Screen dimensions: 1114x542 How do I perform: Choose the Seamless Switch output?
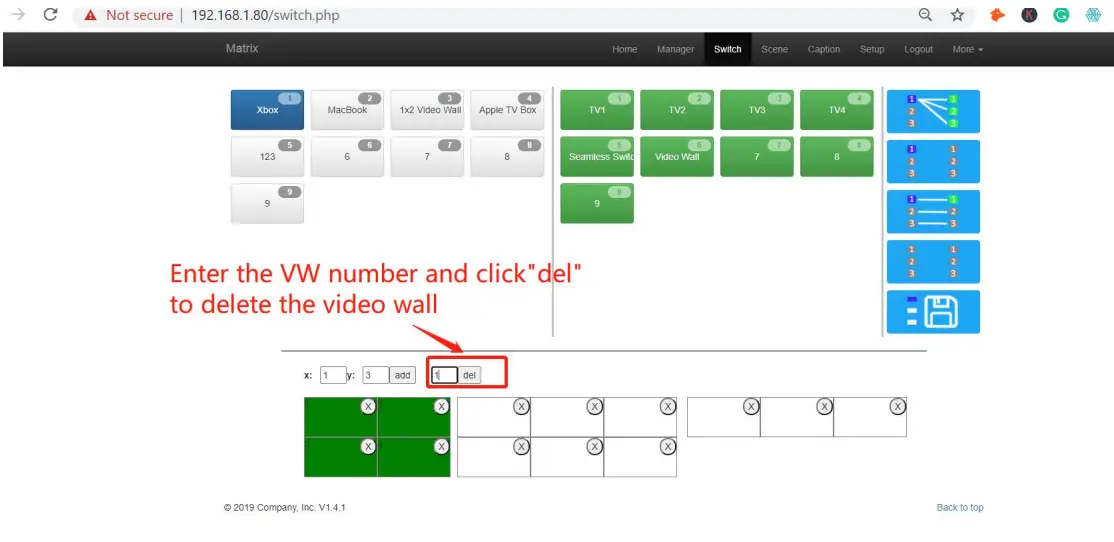coord(597,156)
